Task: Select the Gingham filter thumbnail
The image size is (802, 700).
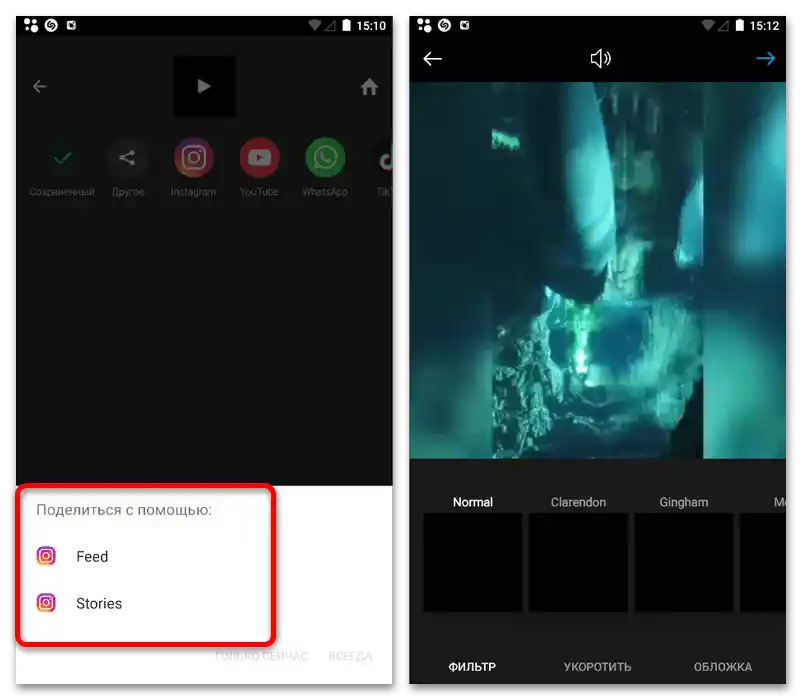Action: [684, 562]
